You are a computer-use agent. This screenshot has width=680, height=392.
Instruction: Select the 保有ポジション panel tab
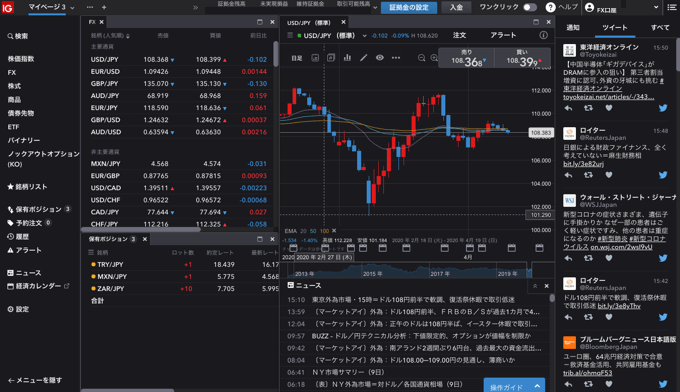click(x=112, y=239)
